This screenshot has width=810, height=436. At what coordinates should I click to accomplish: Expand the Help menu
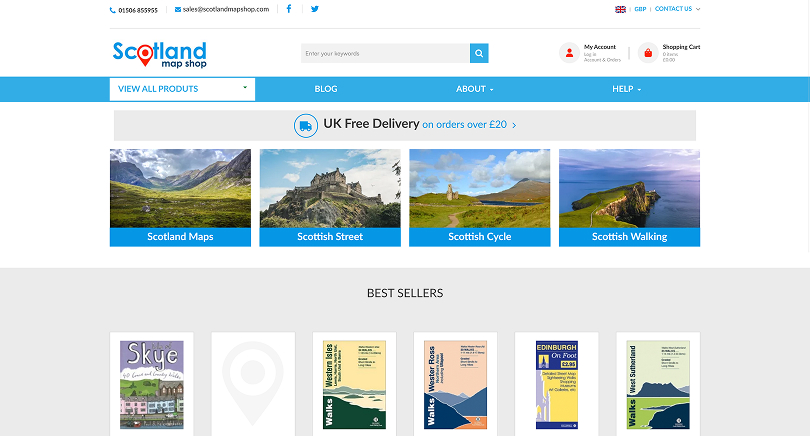point(627,89)
